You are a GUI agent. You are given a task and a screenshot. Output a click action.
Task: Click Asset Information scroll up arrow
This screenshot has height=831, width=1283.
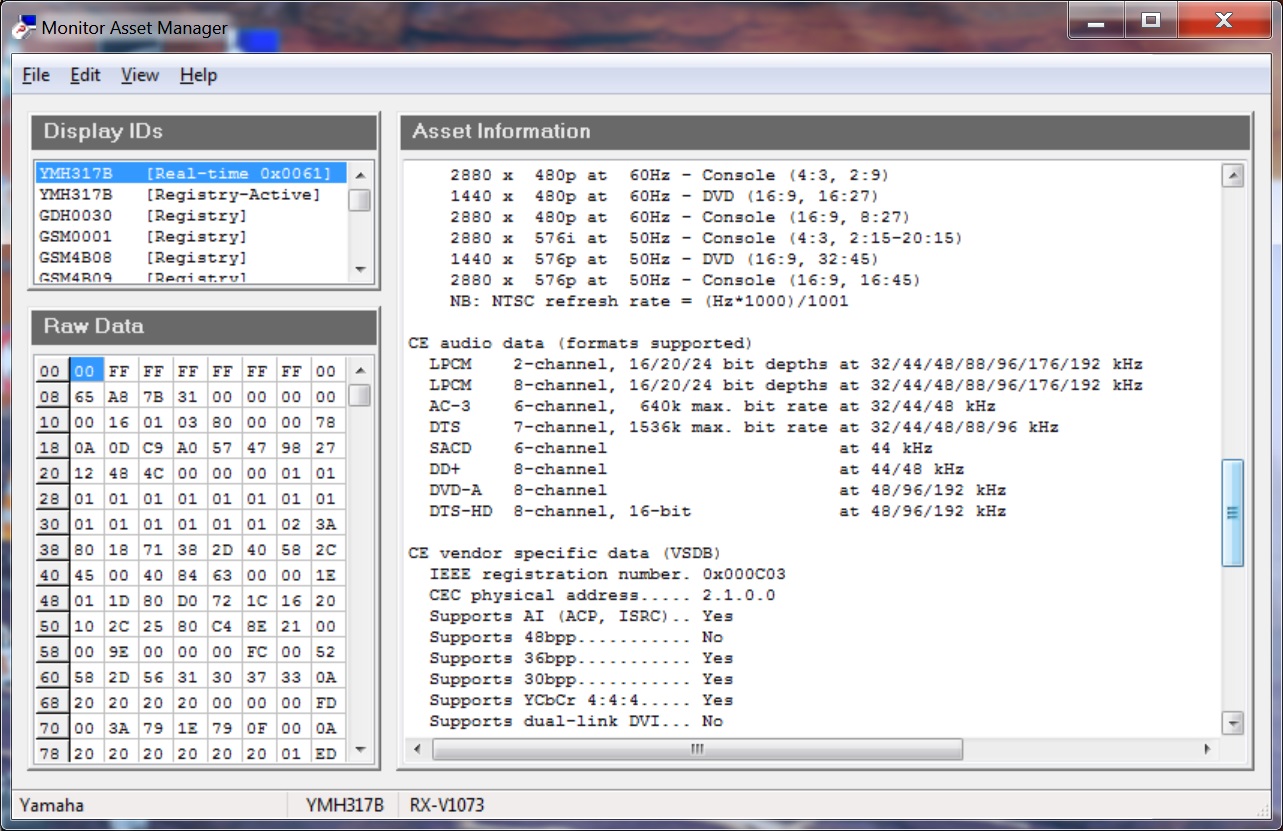tap(1233, 177)
